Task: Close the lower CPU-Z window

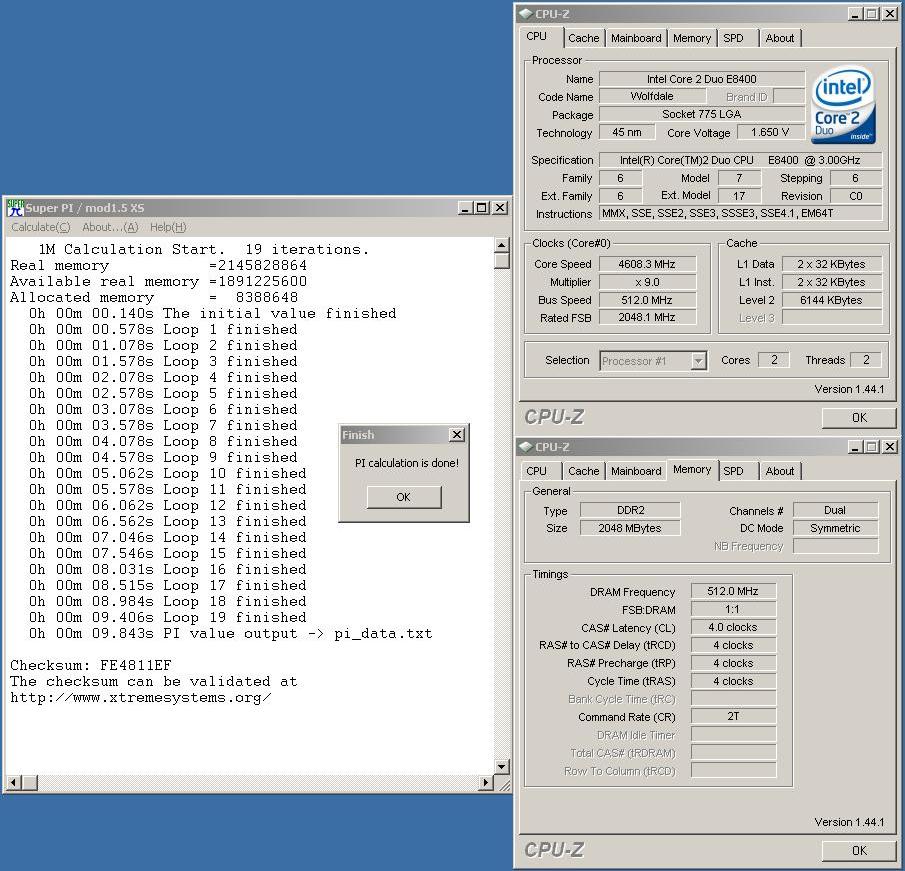Action: point(889,447)
